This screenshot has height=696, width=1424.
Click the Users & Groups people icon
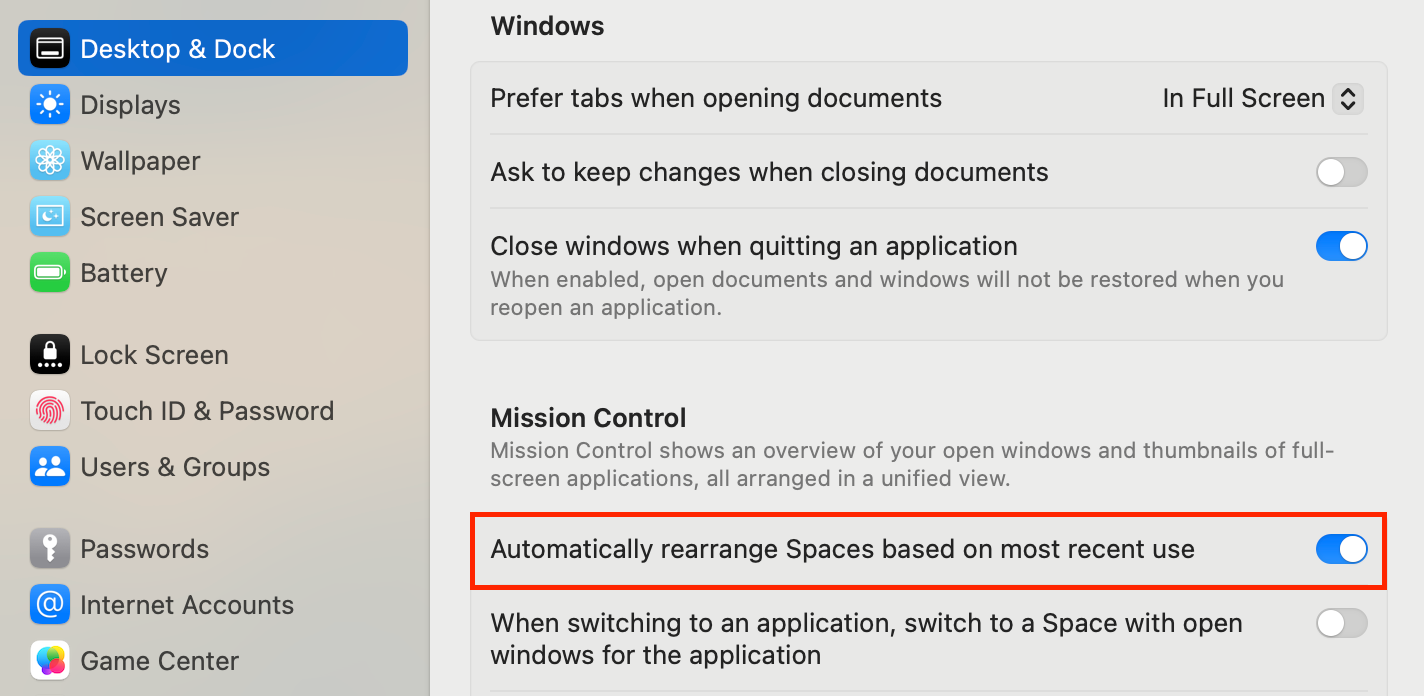[x=50, y=466]
